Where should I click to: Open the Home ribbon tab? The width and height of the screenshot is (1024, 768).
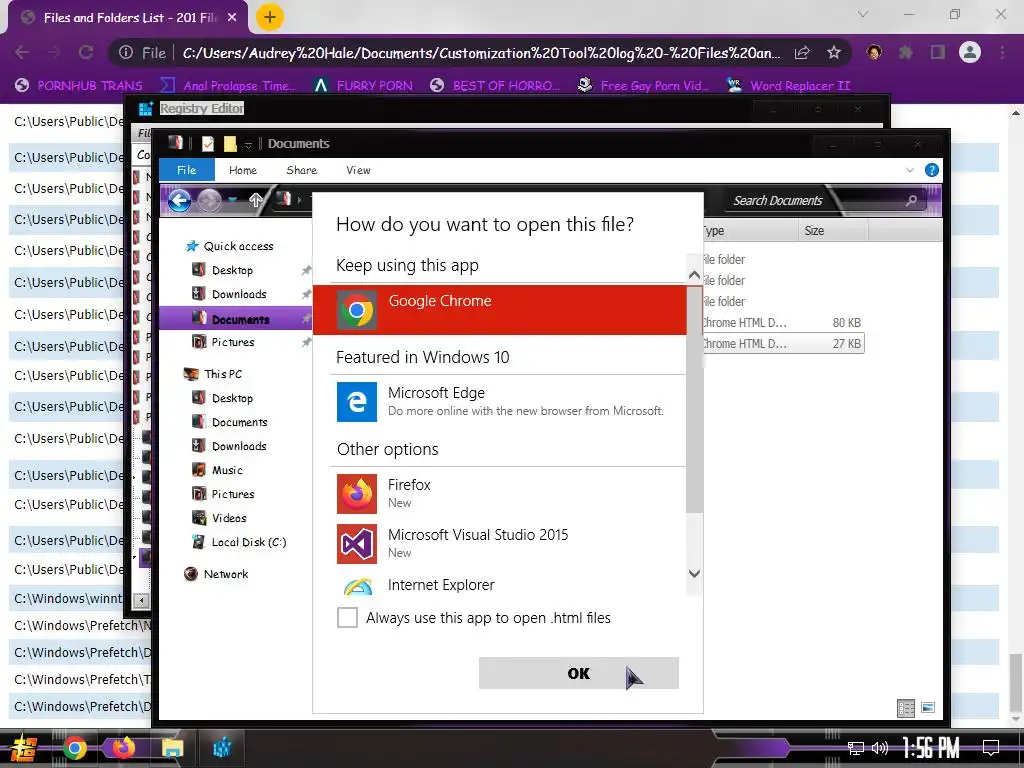[x=243, y=170]
